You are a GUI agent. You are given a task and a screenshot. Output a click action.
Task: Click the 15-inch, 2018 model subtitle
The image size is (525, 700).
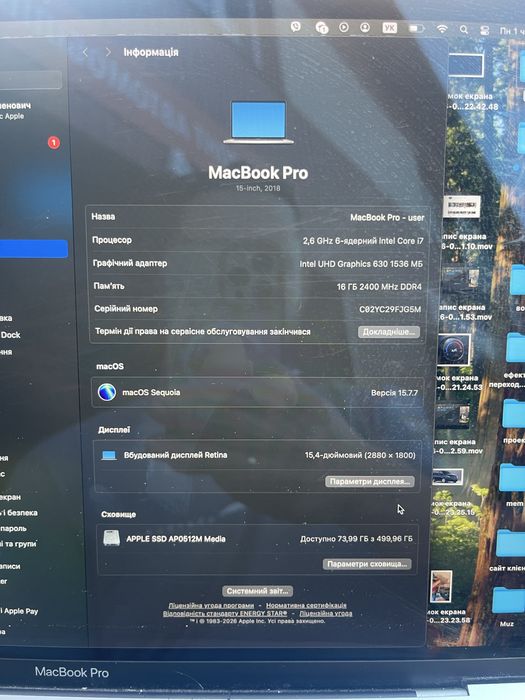258,188
